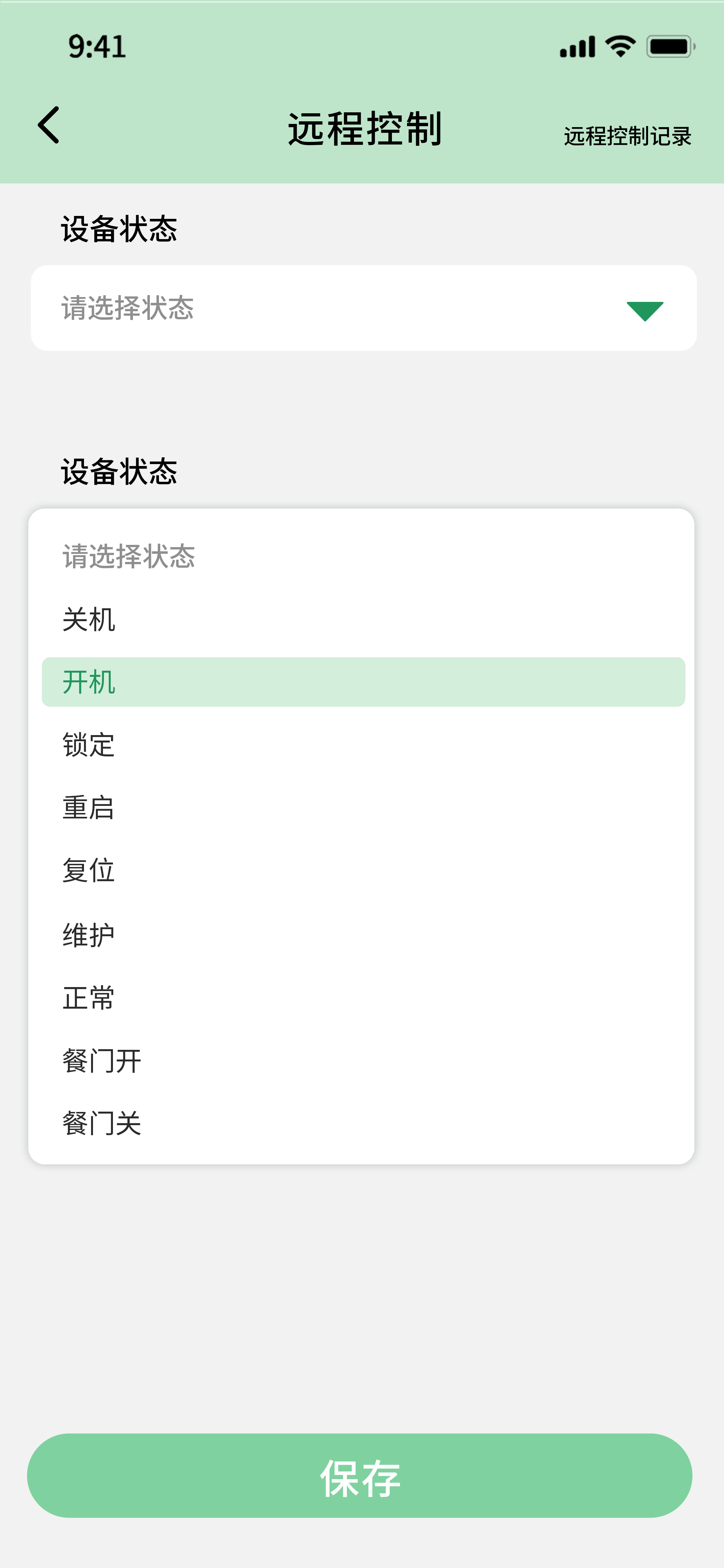The width and height of the screenshot is (724, 1568).
Task: Click the green dropdown triangle arrow
Action: [644, 311]
